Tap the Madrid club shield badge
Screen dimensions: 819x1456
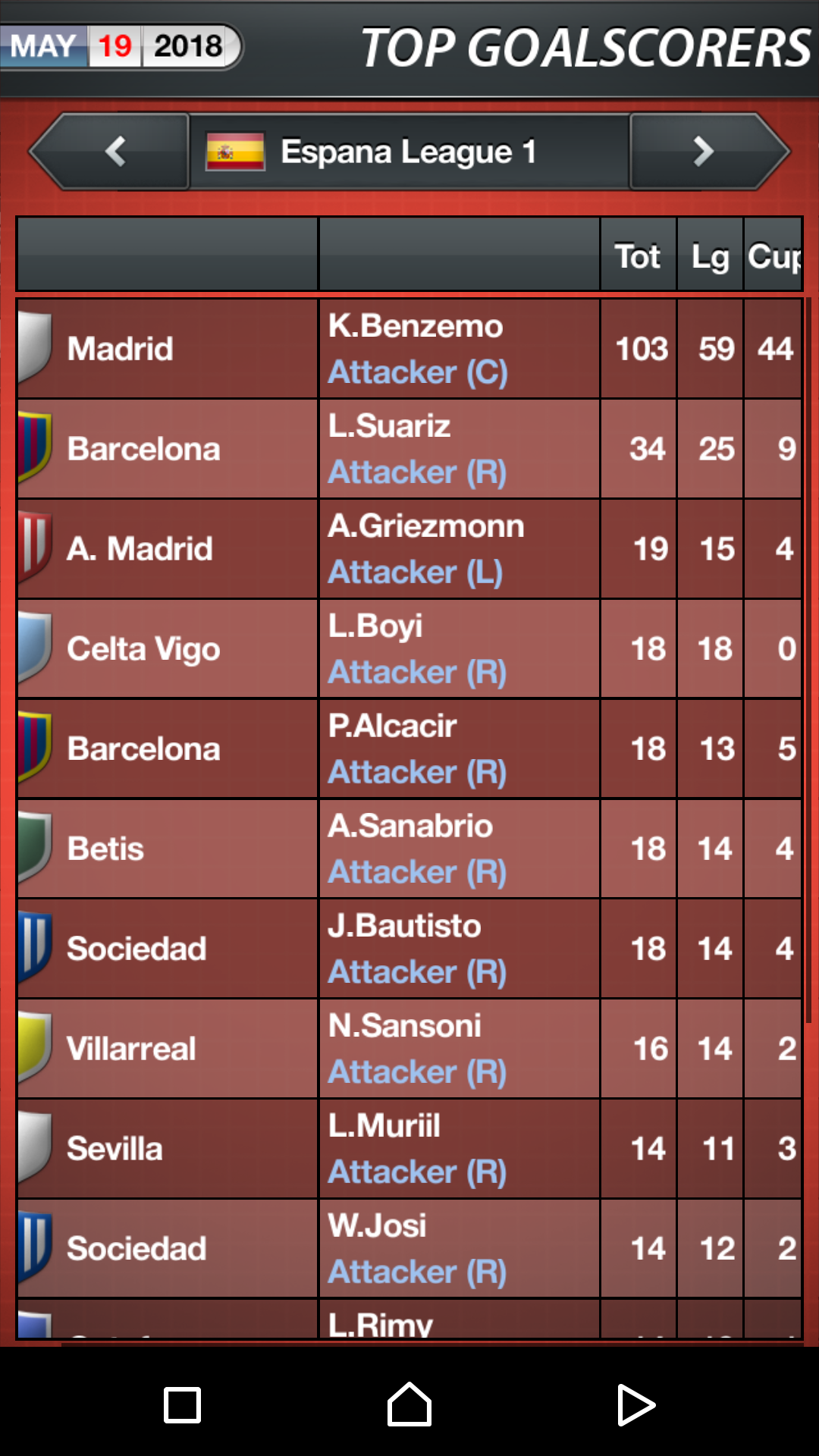point(35,347)
